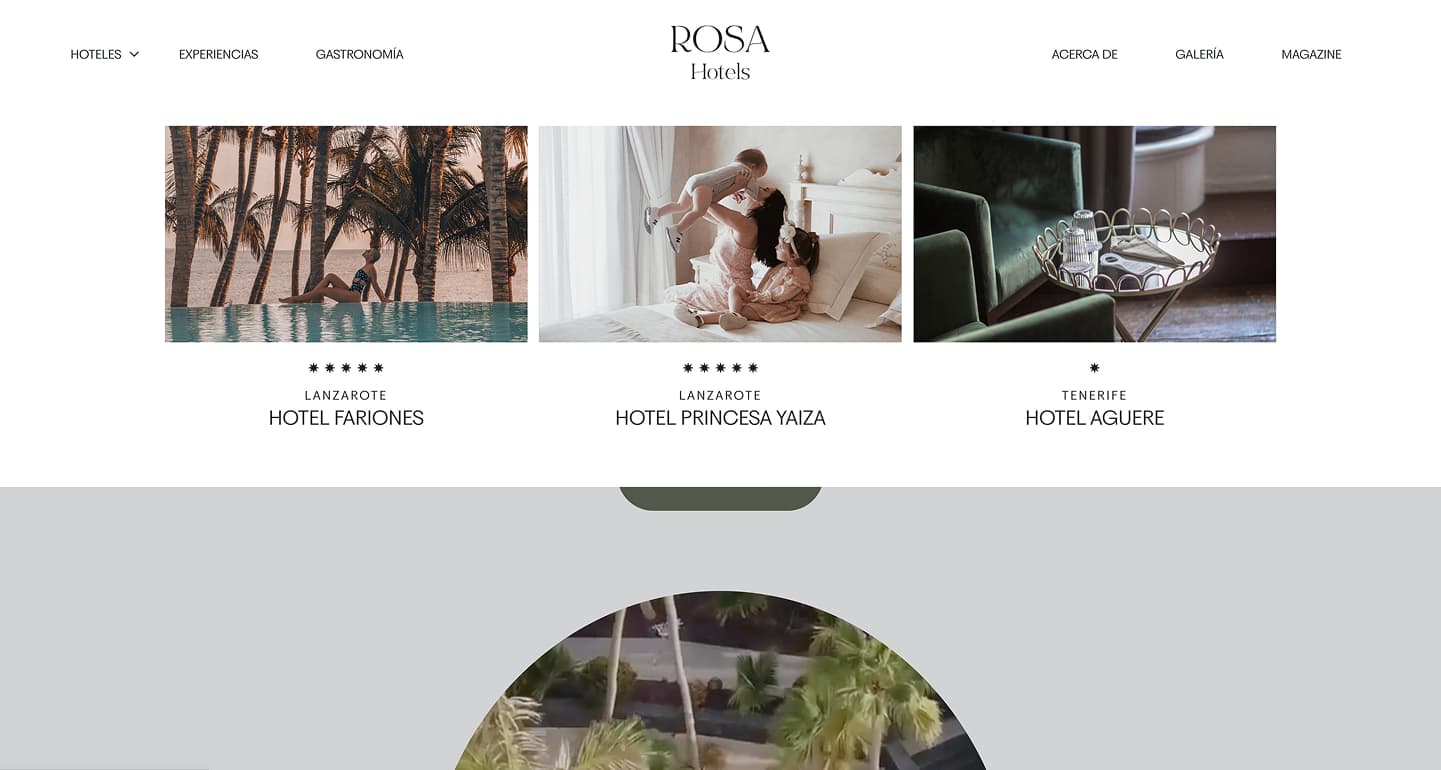Open the Magazine section
The width and height of the screenshot is (1441, 770).
click(1311, 54)
